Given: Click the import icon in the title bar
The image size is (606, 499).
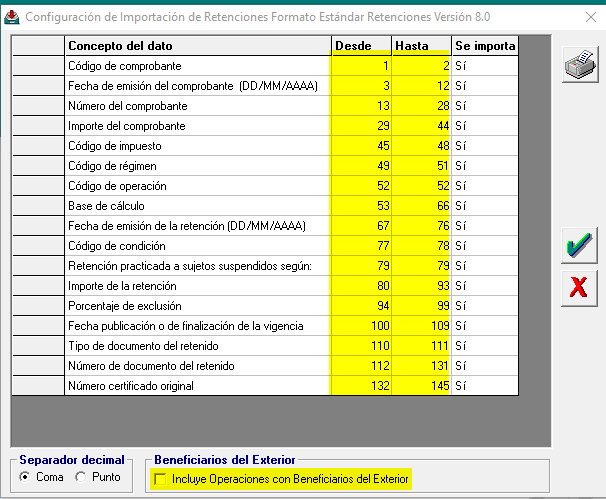Looking at the screenshot, I should coord(12,17).
